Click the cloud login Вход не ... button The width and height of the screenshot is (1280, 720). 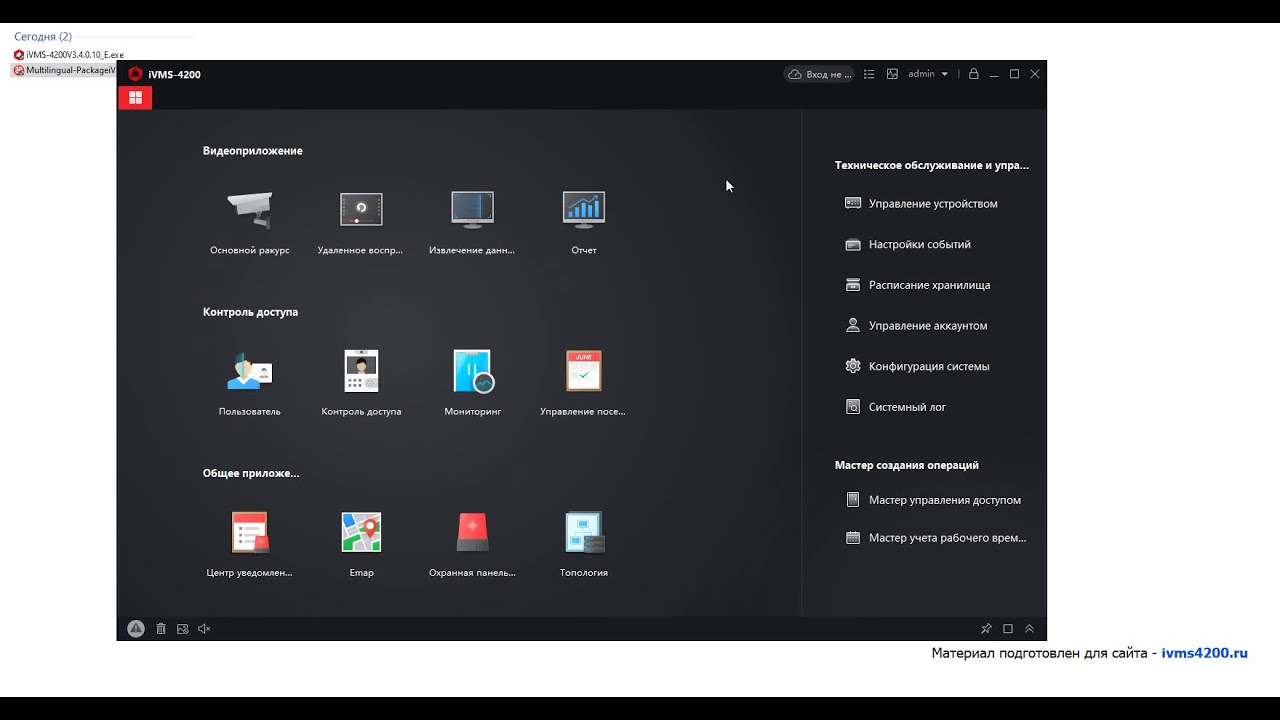pyautogui.click(x=820, y=74)
